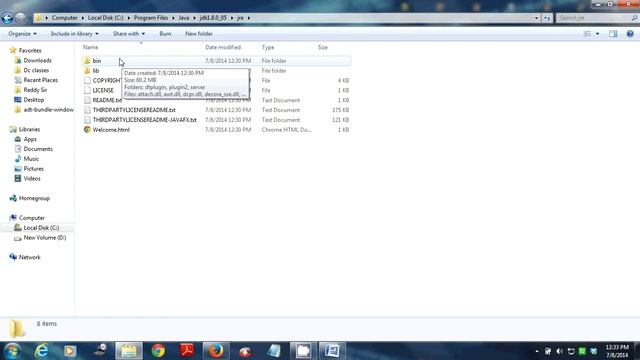
Task: Change the view with the view icon
Action: tap(587, 34)
